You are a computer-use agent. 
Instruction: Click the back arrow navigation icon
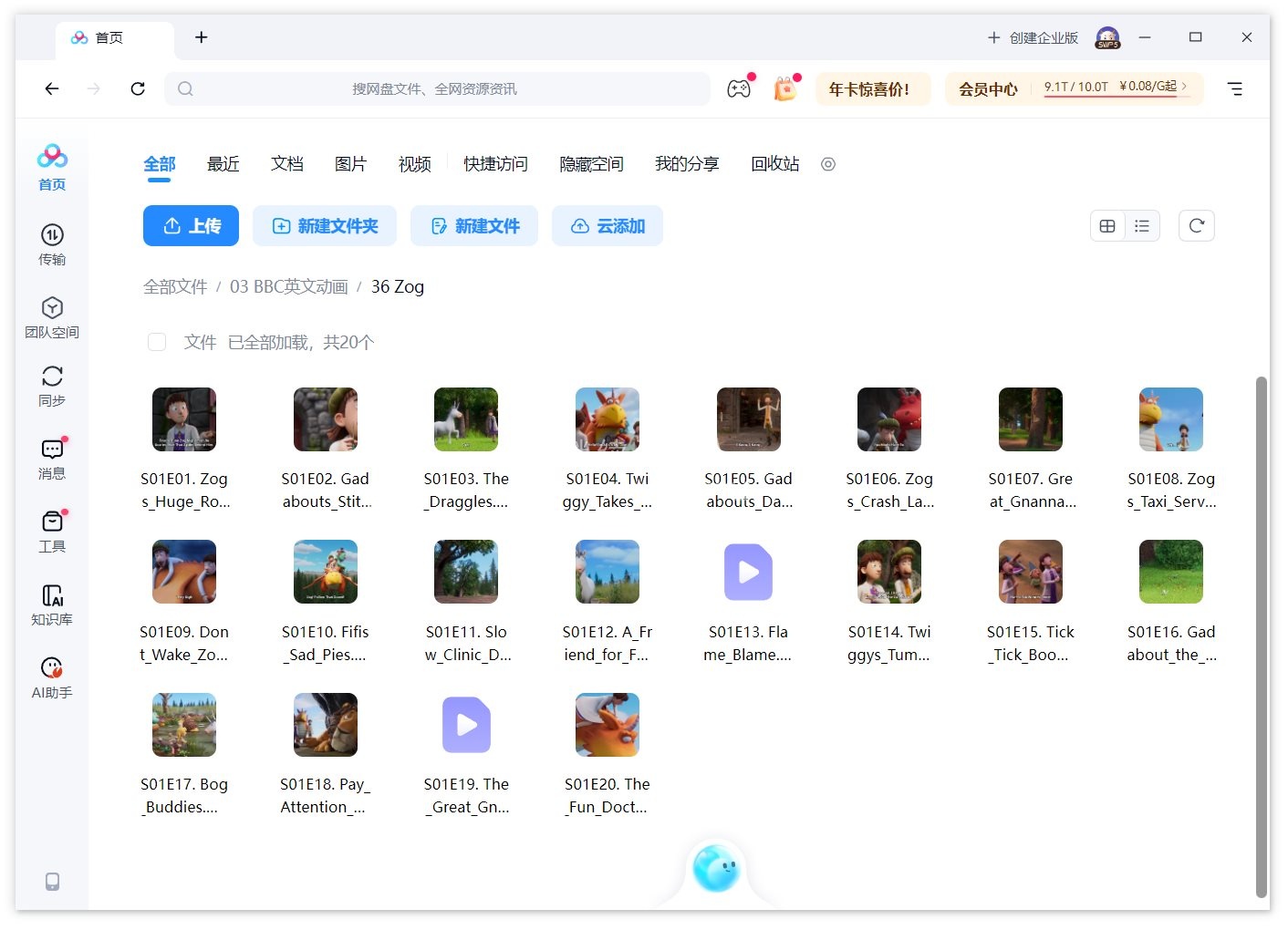click(52, 88)
